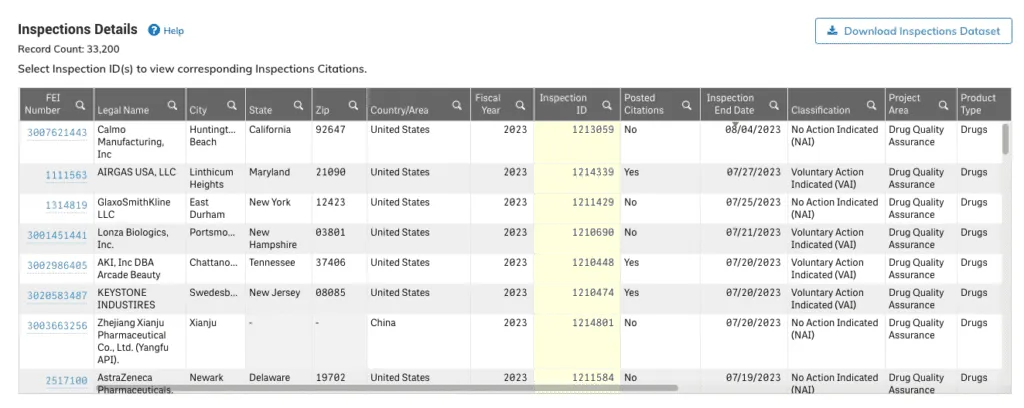This screenshot has height=408, width=1024.
Task: Search the FEI Number column
Action: coord(80,104)
